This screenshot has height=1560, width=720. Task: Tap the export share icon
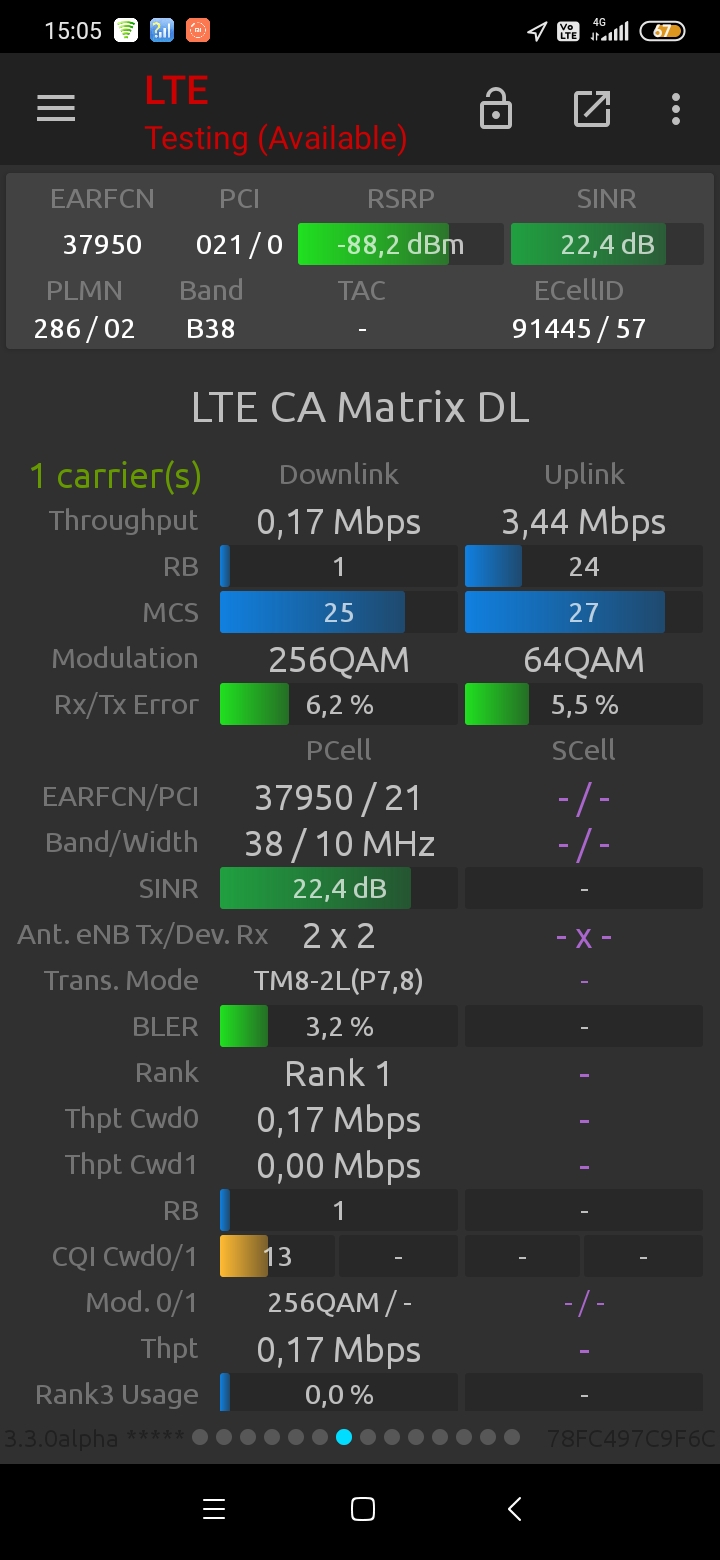(x=592, y=109)
